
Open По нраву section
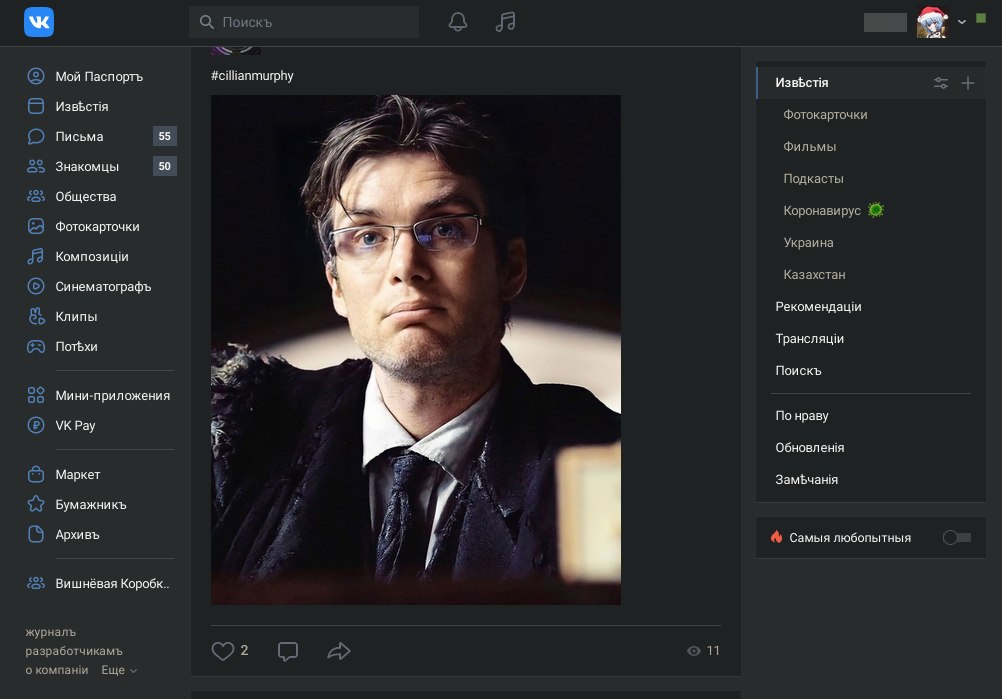[801, 416]
